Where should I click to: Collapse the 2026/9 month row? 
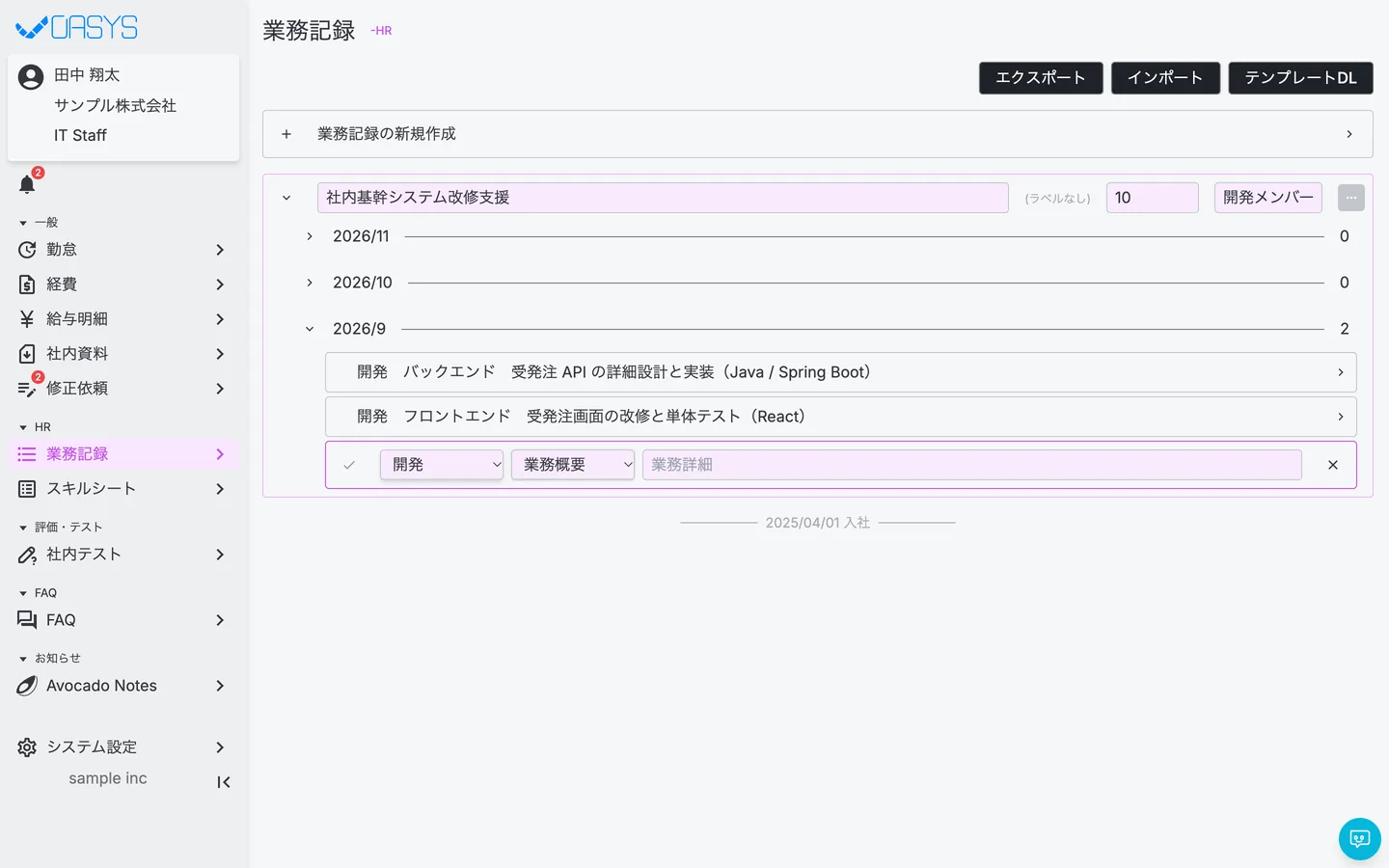pos(310,329)
